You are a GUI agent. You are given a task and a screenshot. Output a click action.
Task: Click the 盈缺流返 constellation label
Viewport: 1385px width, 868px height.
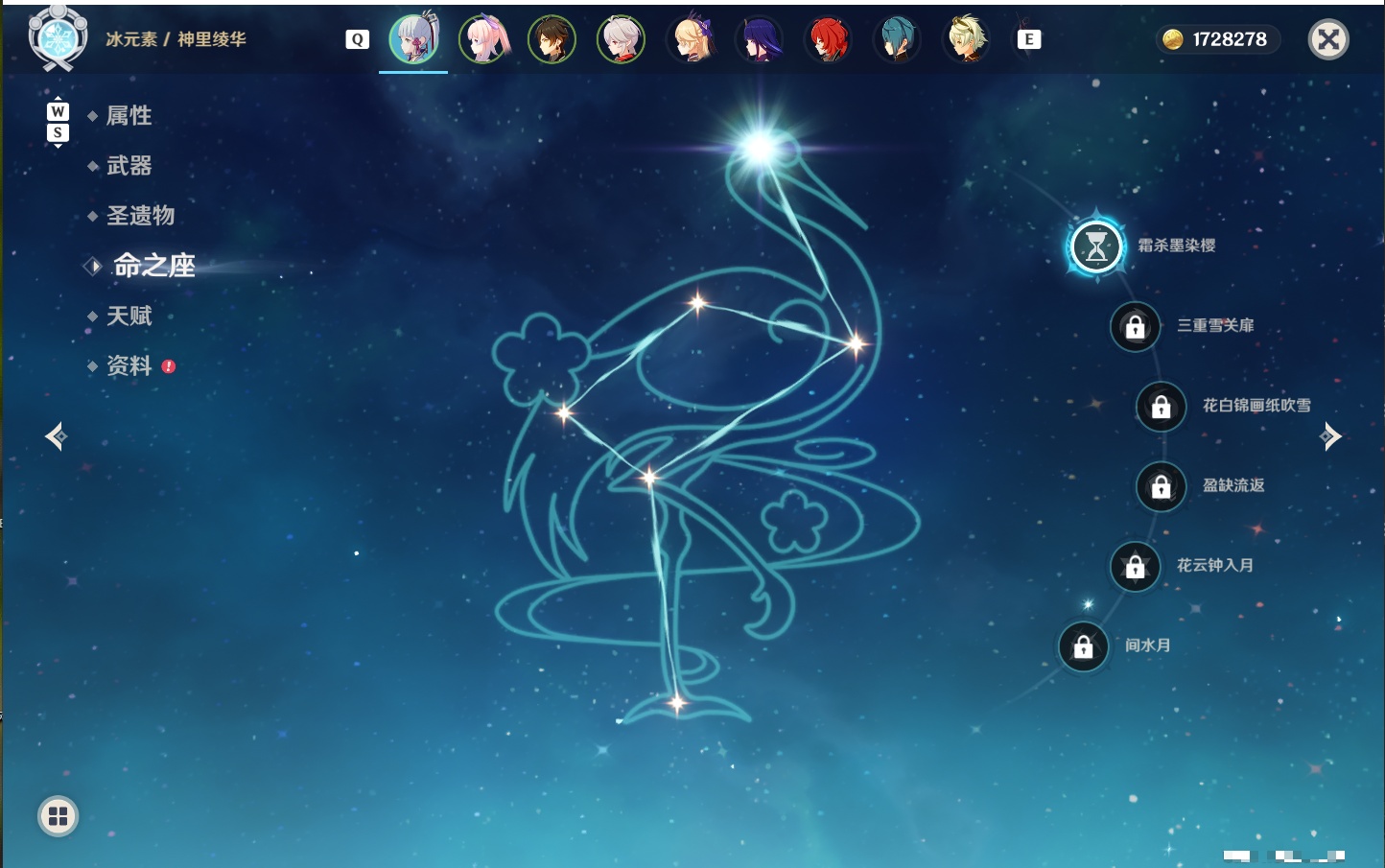tap(1233, 485)
